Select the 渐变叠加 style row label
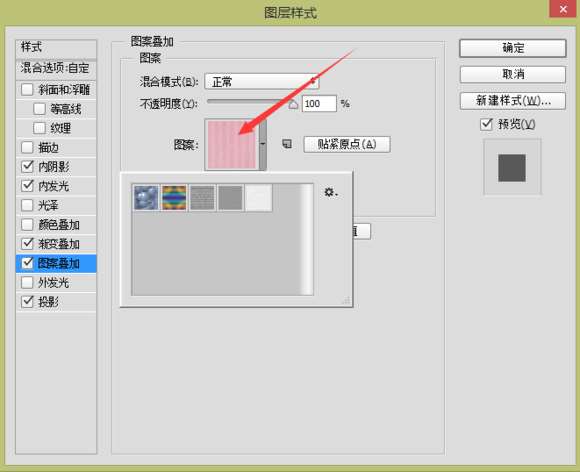Screen dimensions: 580x472 pyautogui.click(x=59, y=244)
